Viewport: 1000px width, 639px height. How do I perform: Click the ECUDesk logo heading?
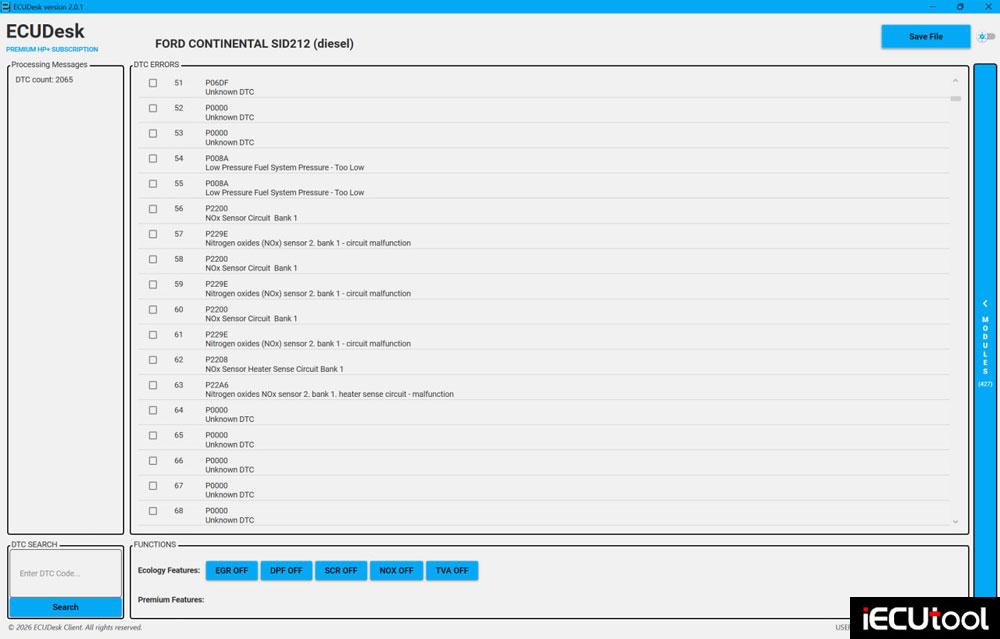[x=45, y=31]
